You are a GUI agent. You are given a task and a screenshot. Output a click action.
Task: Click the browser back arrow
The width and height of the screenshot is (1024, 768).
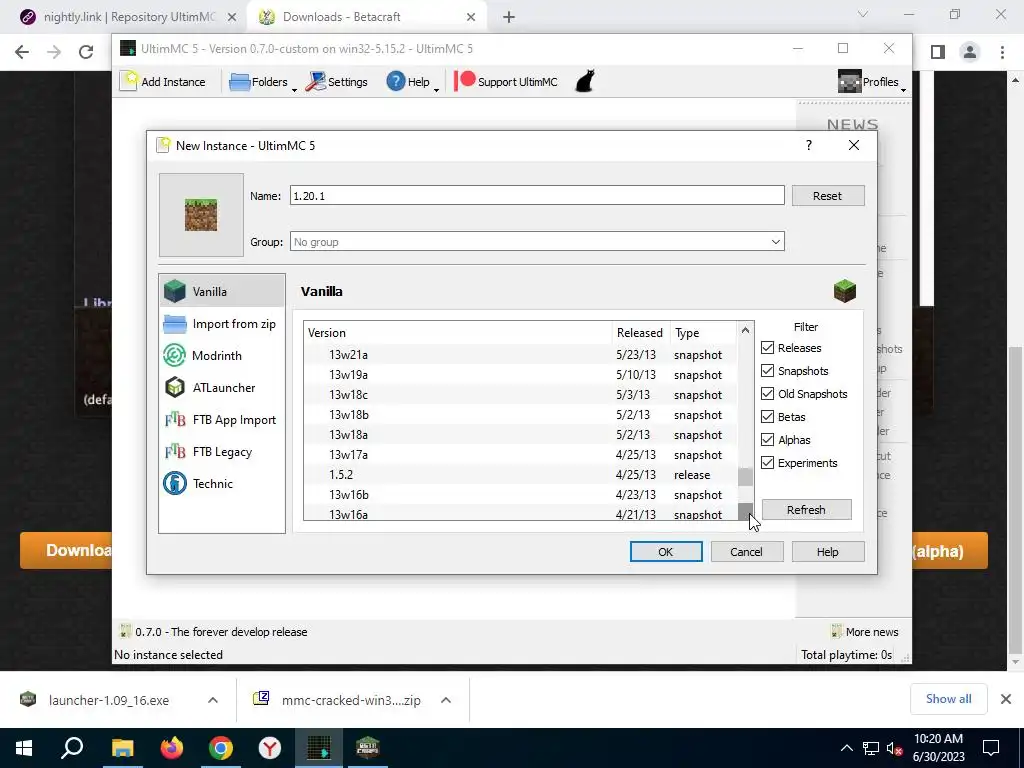tap(22, 52)
